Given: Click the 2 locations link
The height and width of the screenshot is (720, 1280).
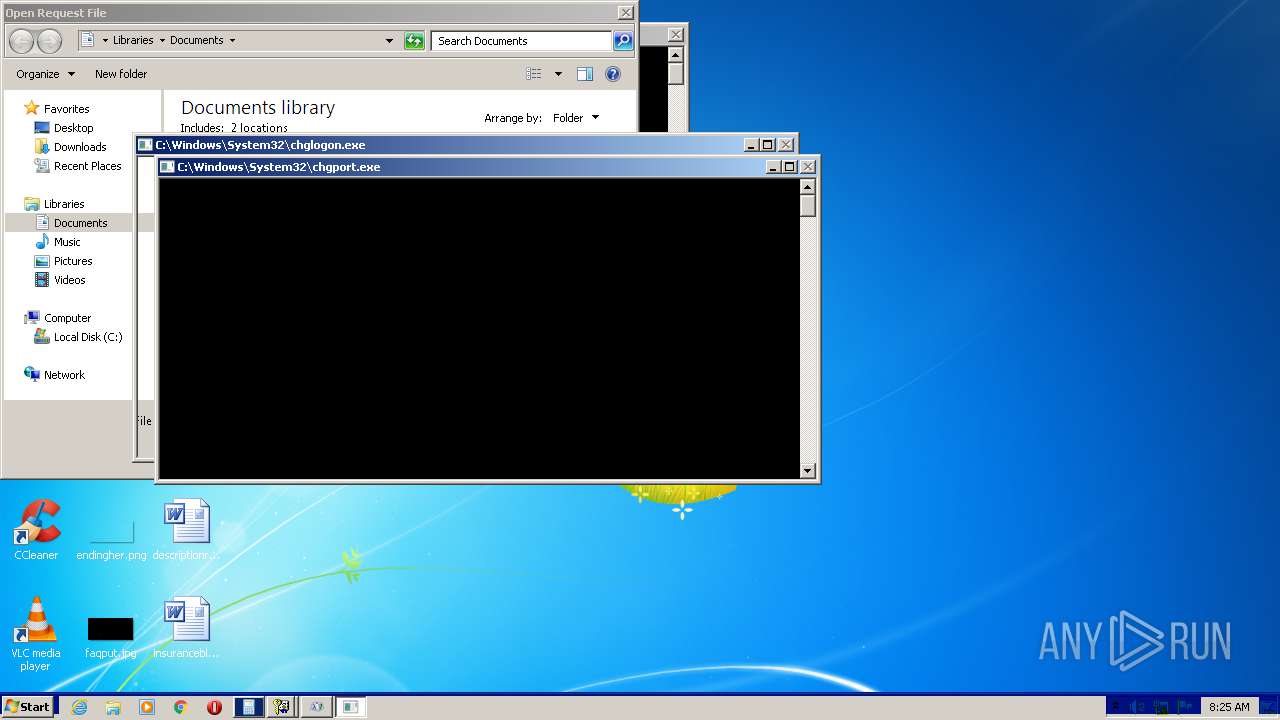Looking at the screenshot, I should (x=259, y=128).
